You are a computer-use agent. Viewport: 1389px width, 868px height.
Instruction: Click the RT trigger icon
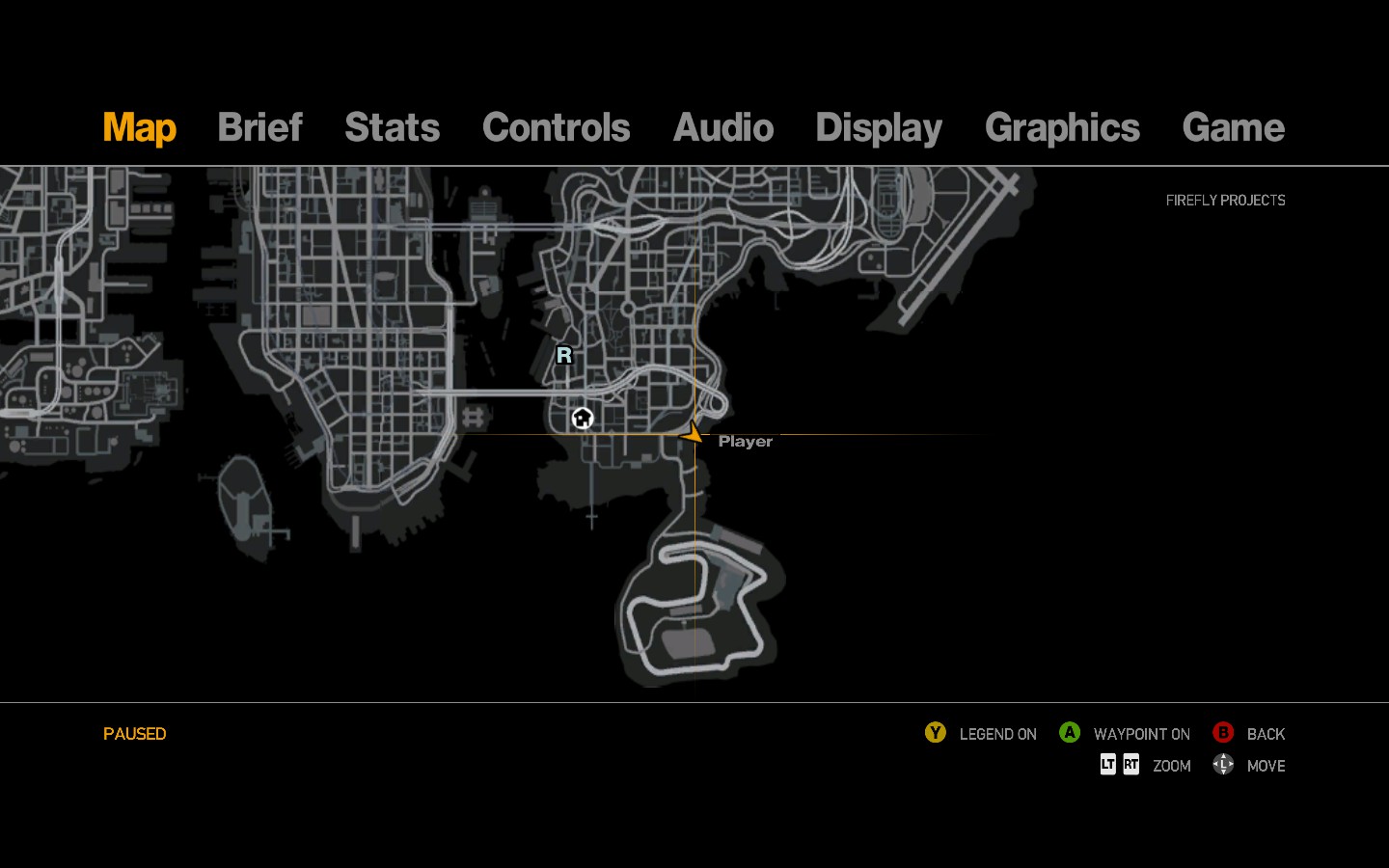[x=1130, y=765]
